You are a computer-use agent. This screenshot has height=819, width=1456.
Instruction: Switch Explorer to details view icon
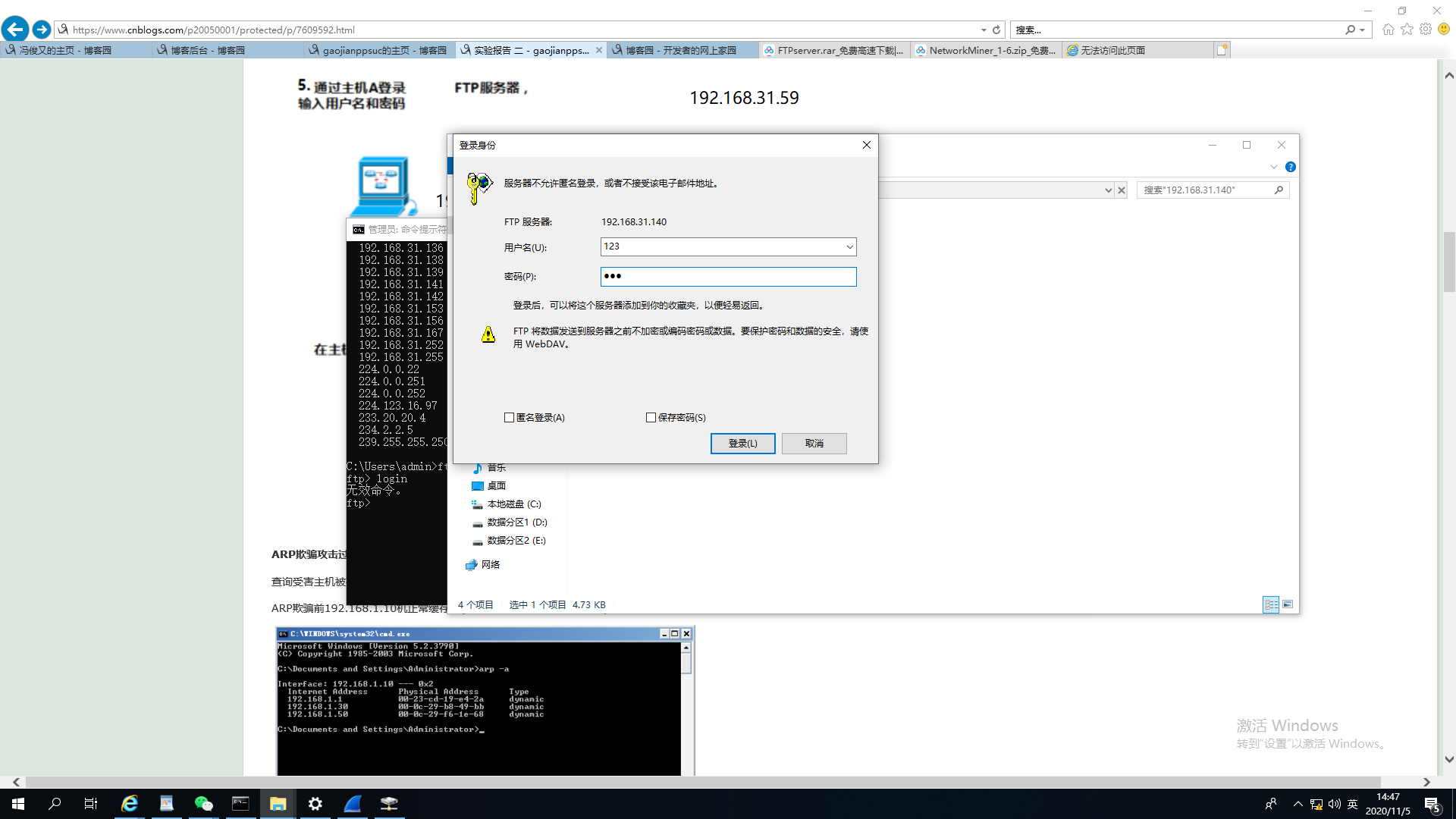1270,604
